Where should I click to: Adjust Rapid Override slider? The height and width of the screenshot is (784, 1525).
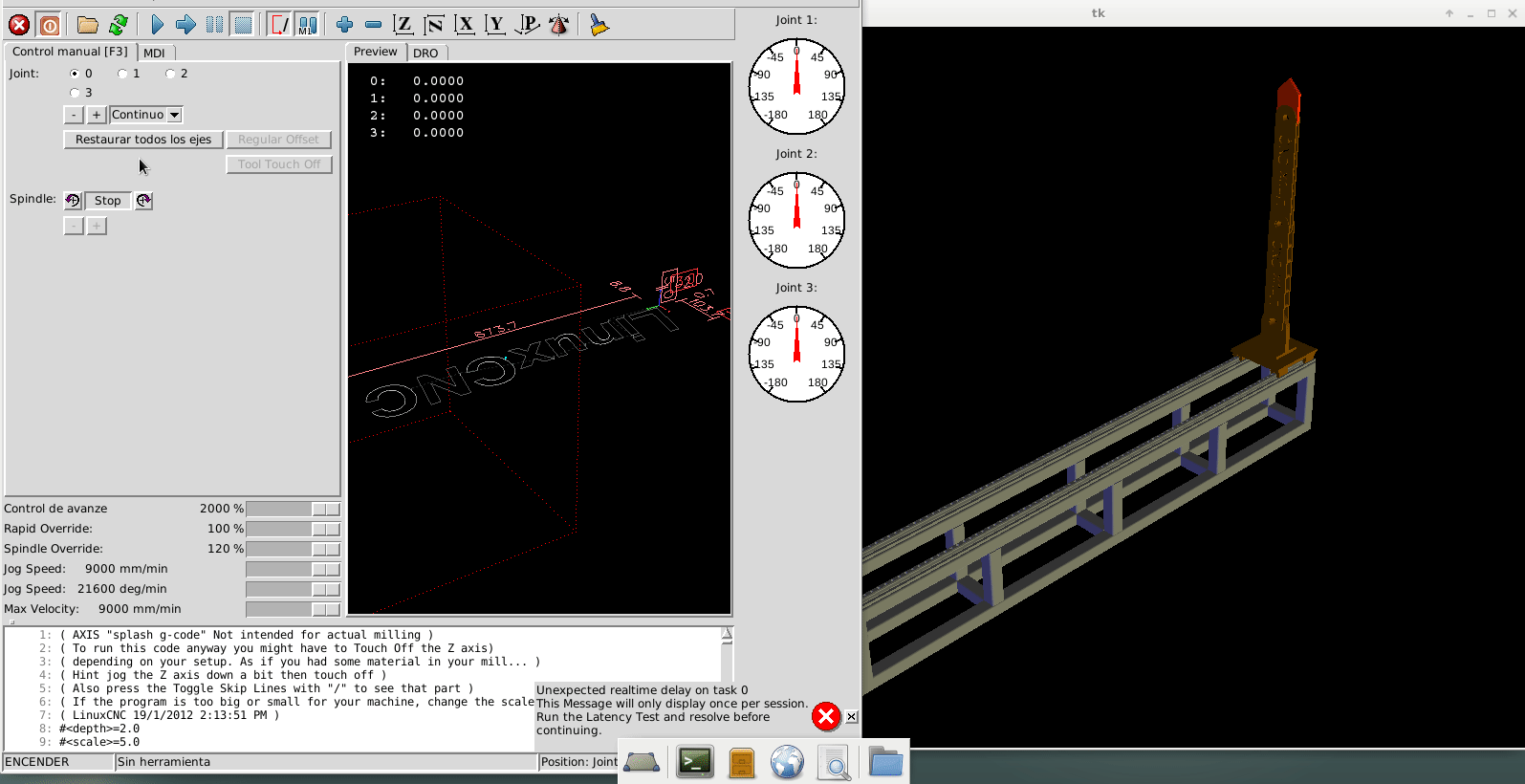click(x=293, y=529)
